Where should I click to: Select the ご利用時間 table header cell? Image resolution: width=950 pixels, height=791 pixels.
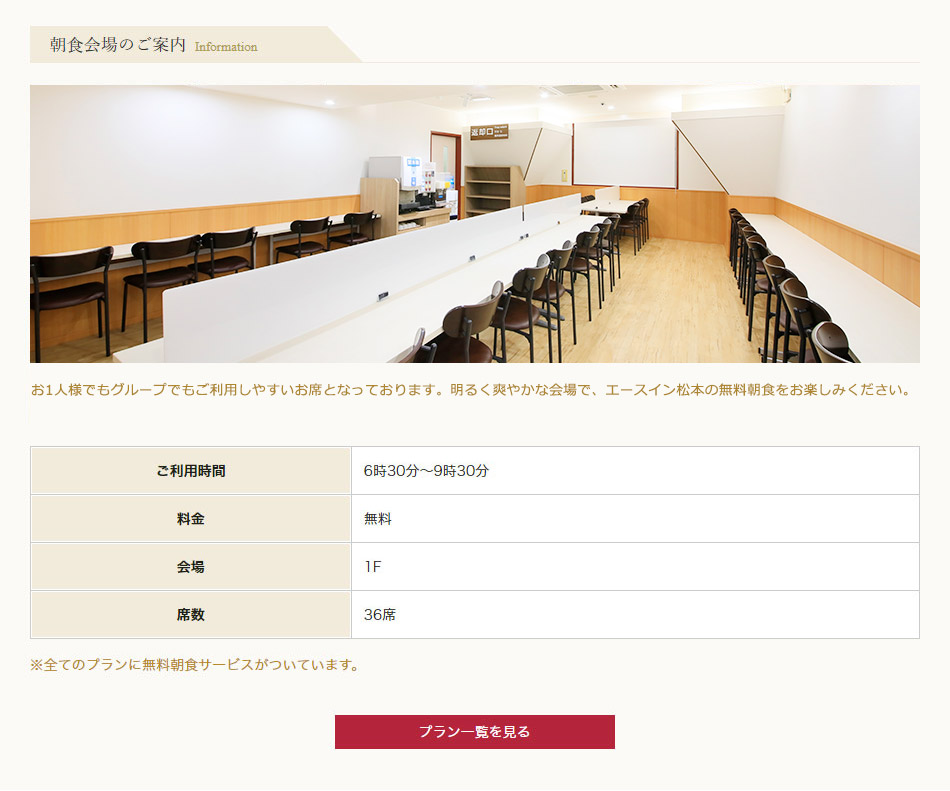click(191, 471)
